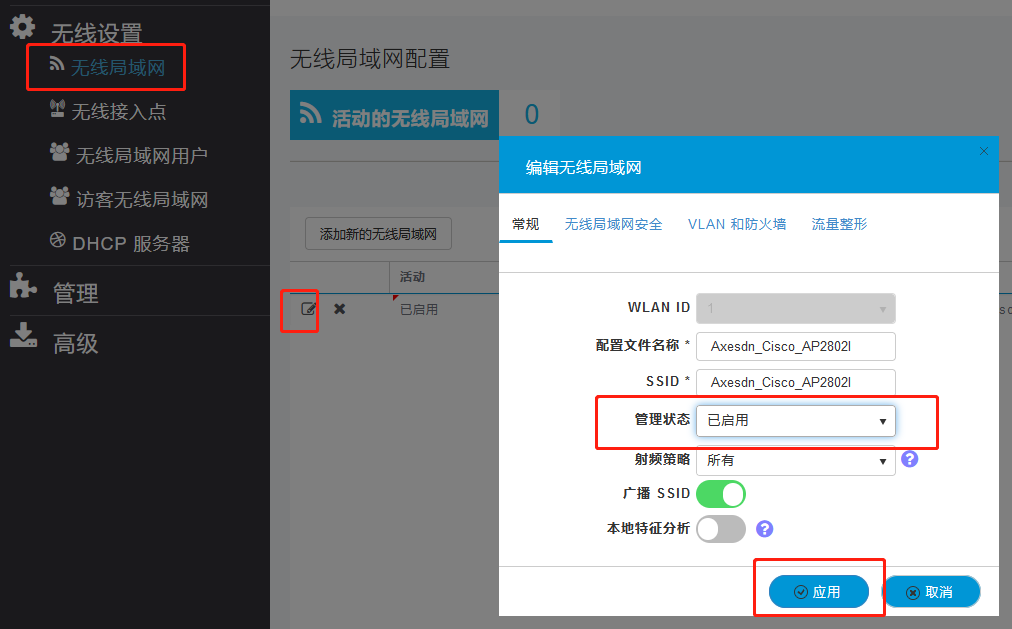
Task: Click the 高级 download icon
Action: (22, 337)
